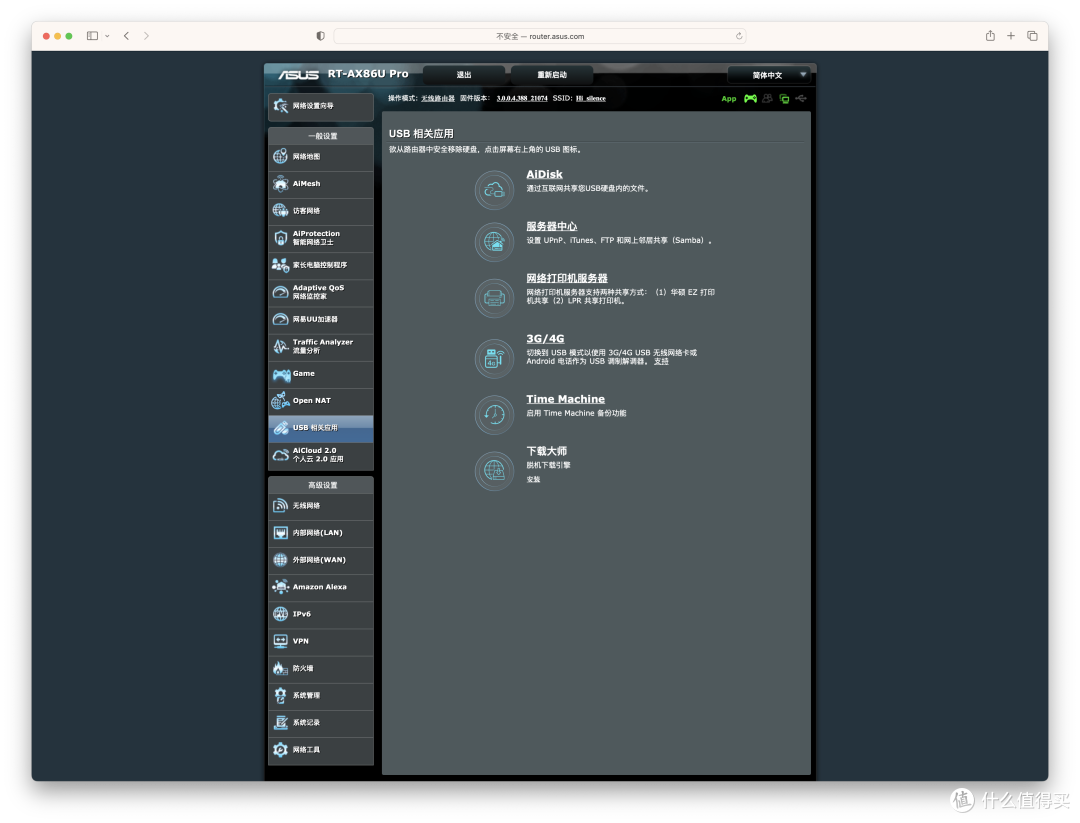Open 家长电脑控制程序 parental controls
The image size is (1080, 823).
click(x=320, y=265)
